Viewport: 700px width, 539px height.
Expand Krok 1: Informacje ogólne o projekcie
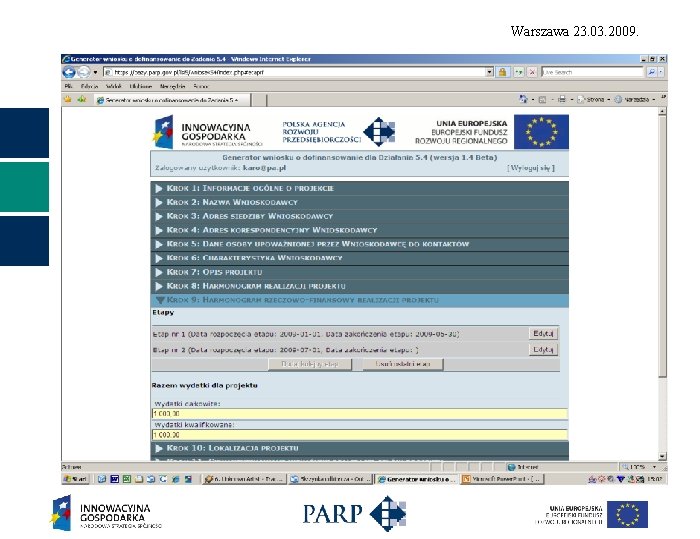359,188
